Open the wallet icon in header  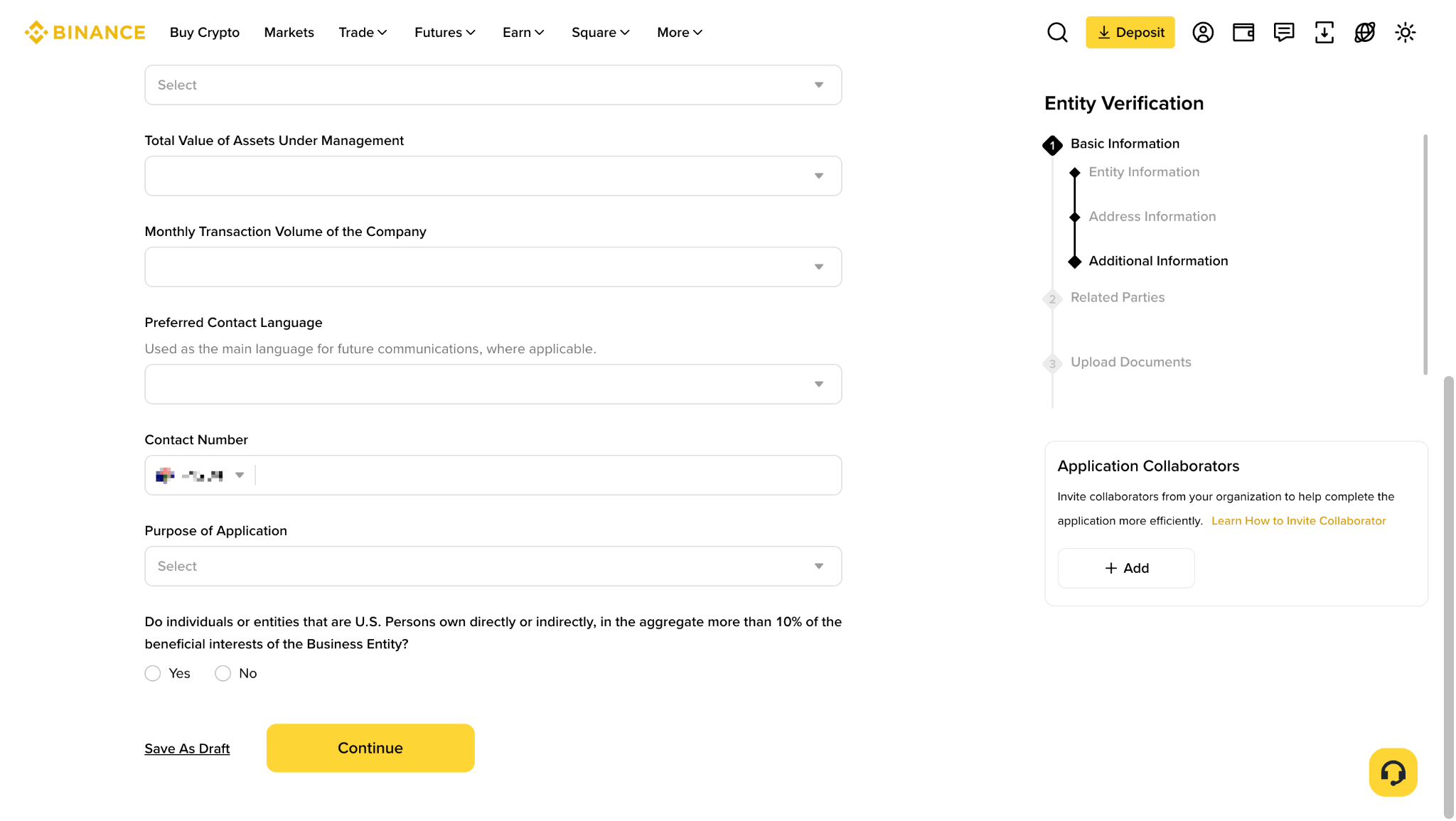[x=1243, y=32]
